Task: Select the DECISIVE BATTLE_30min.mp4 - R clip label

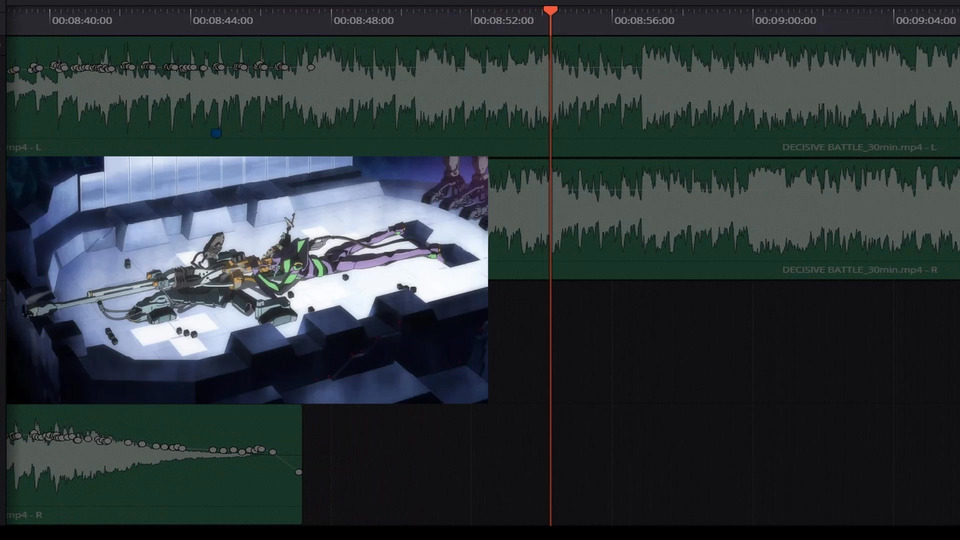Action: 860,269
